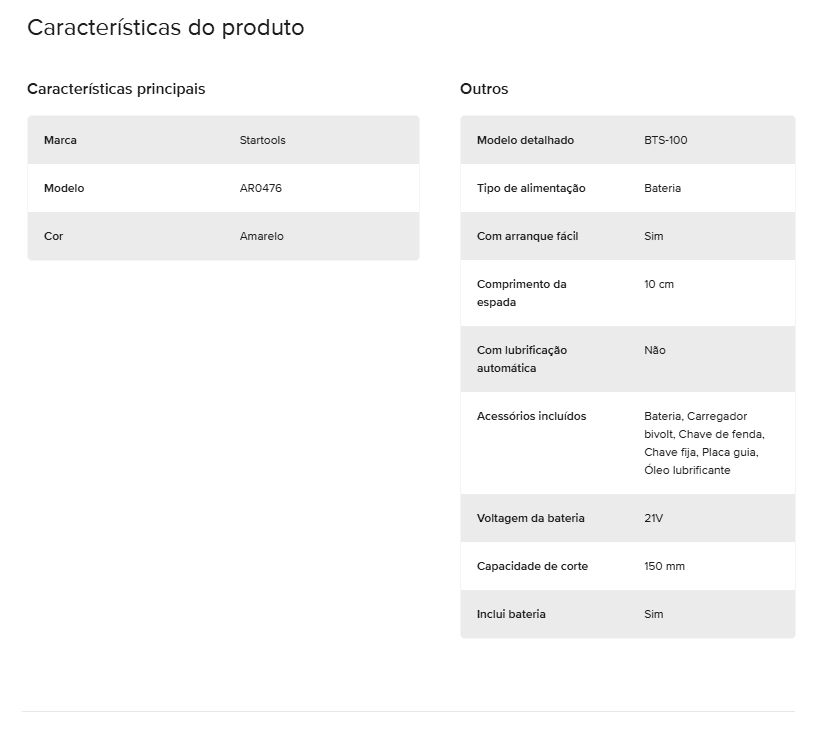The height and width of the screenshot is (754, 816).
Task: Click the 'Características do produto' heading
Action: tap(165, 28)
